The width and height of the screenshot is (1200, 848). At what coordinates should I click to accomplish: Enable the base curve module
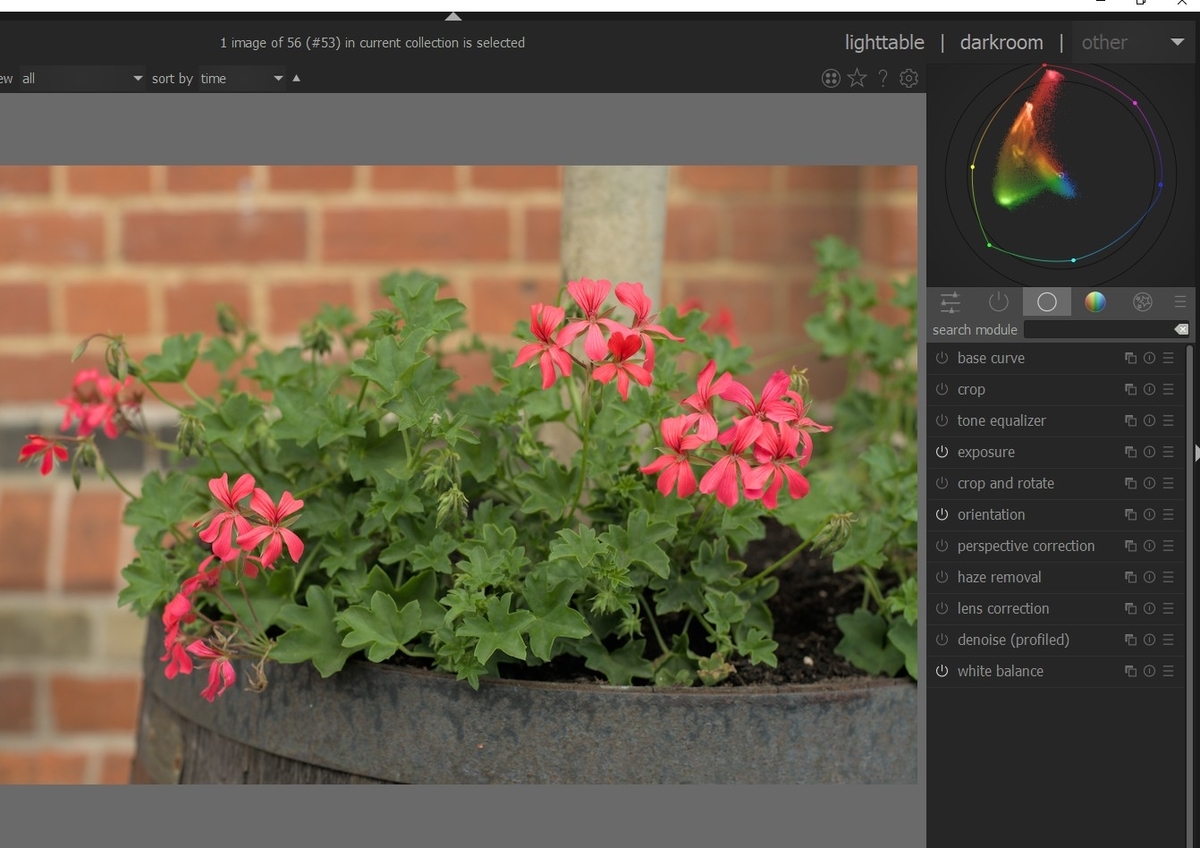pos(941,358)
